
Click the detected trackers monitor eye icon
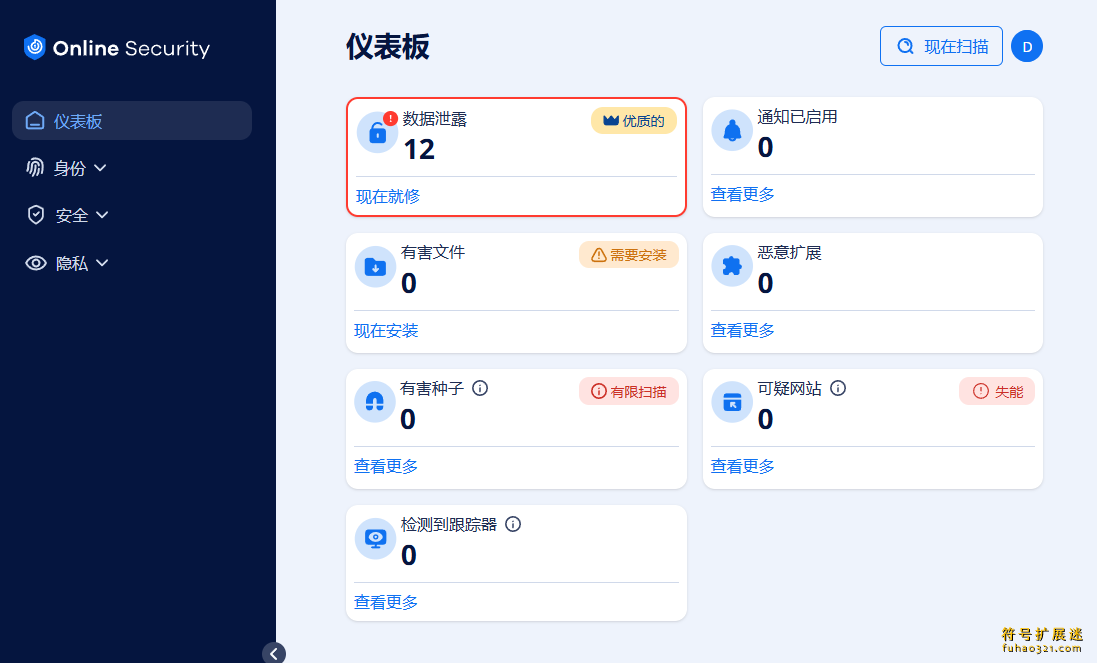coord(375,539)
